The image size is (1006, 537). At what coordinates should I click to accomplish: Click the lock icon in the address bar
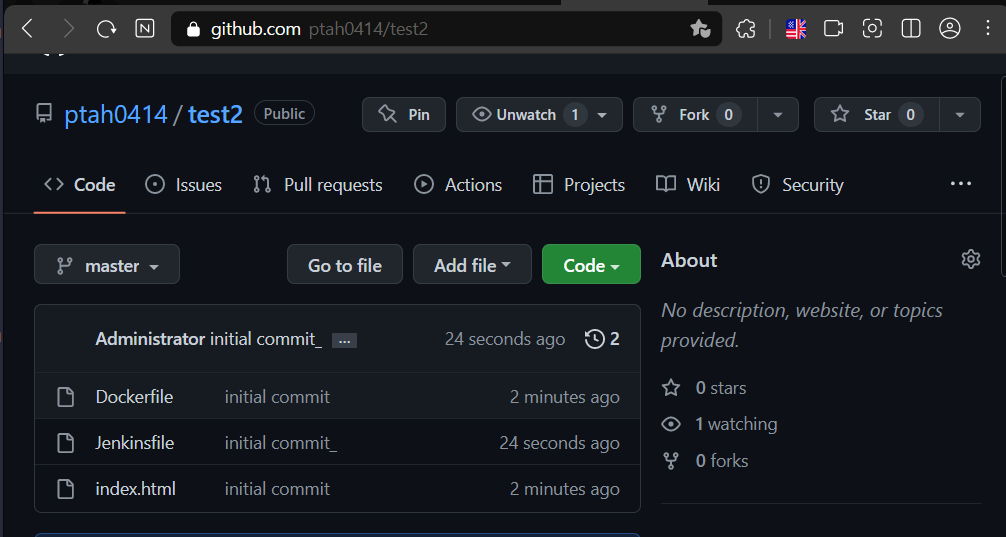tap(193, 29)
